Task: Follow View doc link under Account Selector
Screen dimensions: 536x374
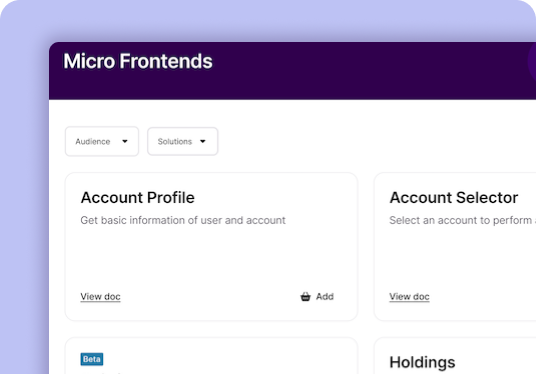Action: tap(409, 296)
